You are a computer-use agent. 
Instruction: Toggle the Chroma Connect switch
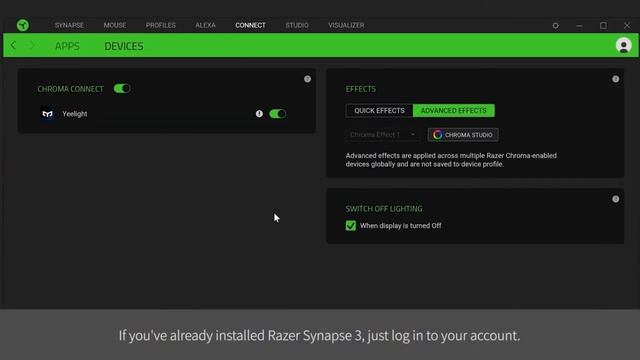[122, 89]
